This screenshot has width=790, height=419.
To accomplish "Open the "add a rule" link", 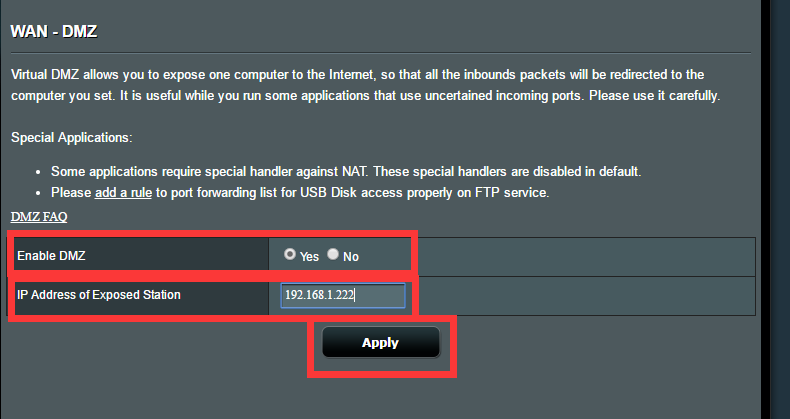I will click(123, 192).
